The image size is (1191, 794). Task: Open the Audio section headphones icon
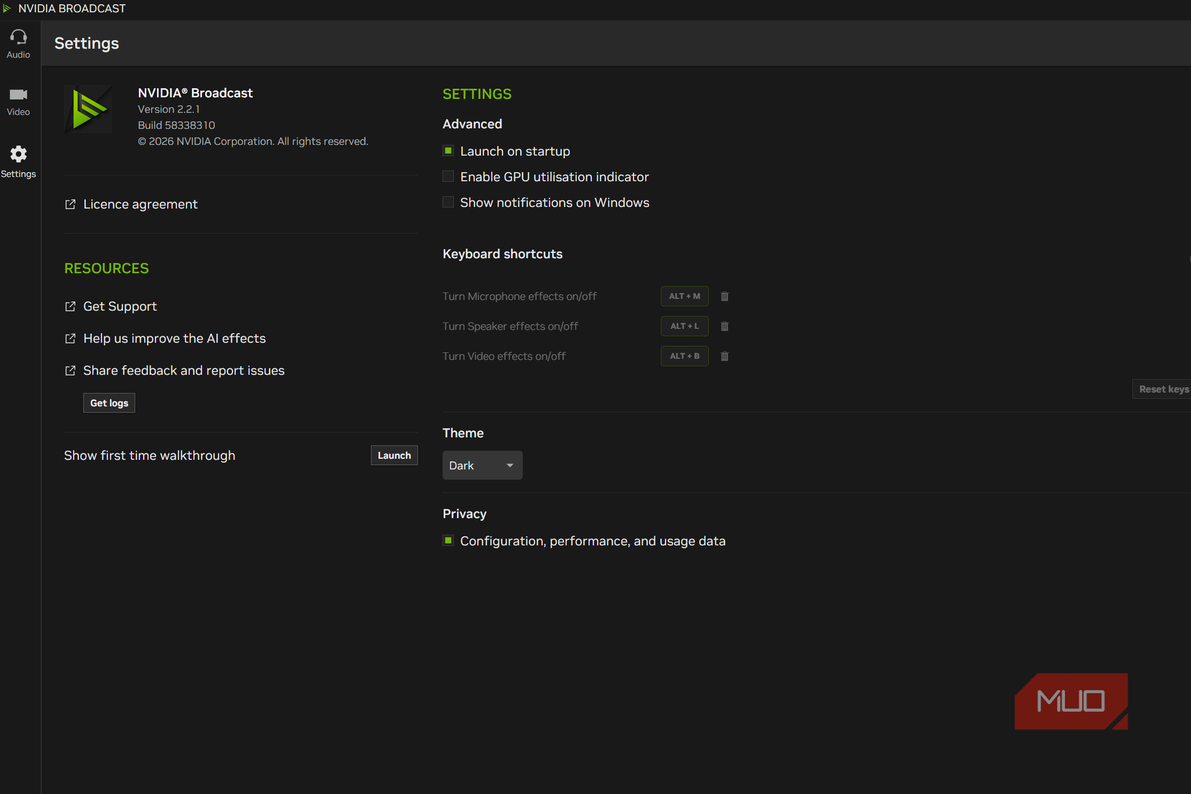(18, 37)
